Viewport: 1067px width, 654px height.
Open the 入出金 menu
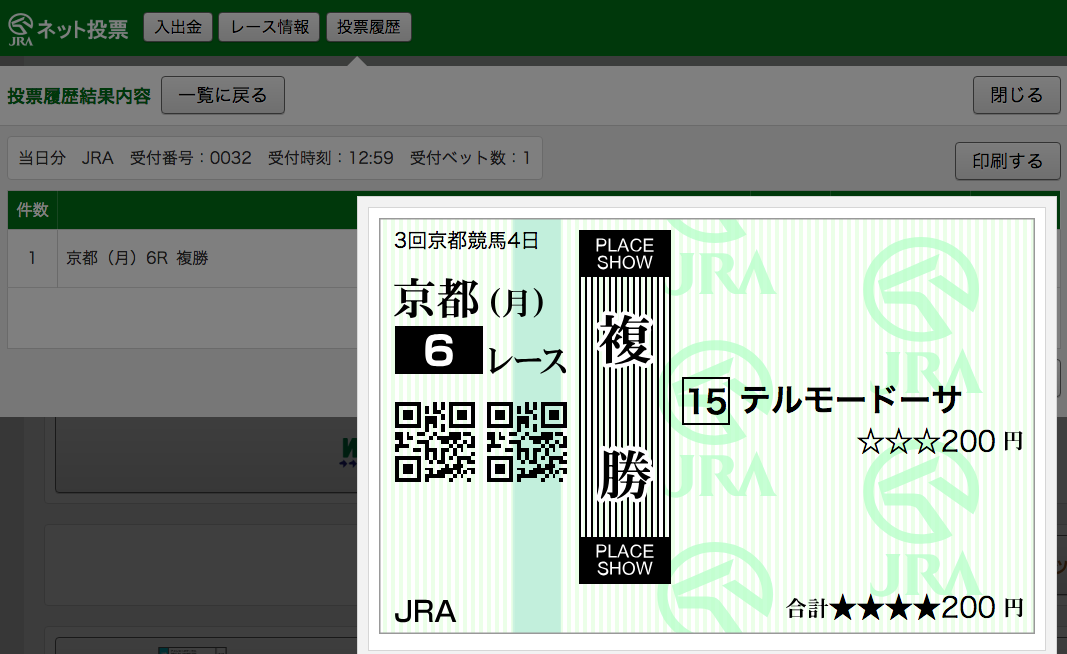(x=178, y=27)
